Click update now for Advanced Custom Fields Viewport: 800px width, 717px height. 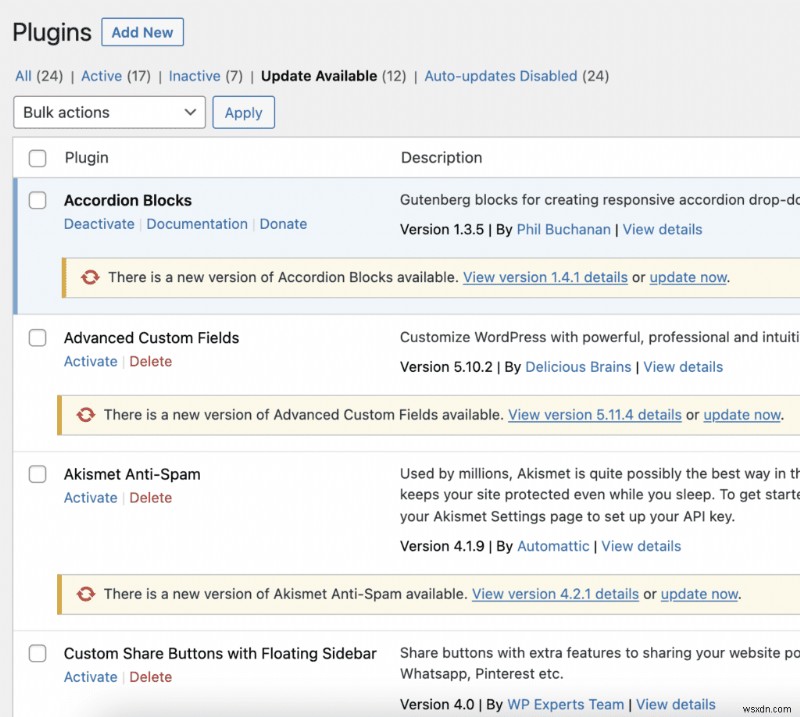(x=742, y=414)
